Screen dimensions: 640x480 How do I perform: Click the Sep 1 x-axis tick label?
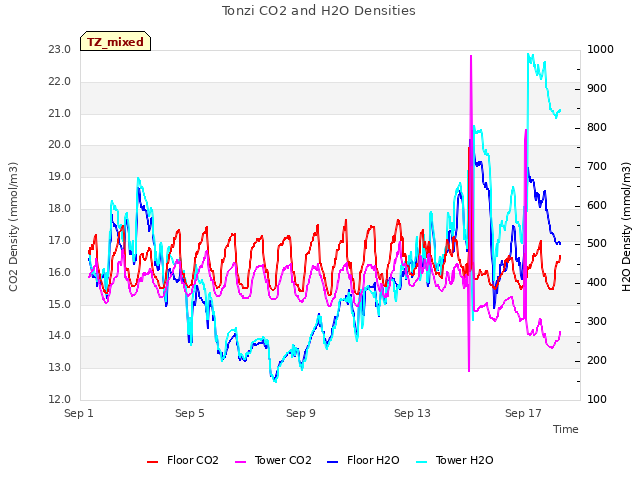[79, 413]
